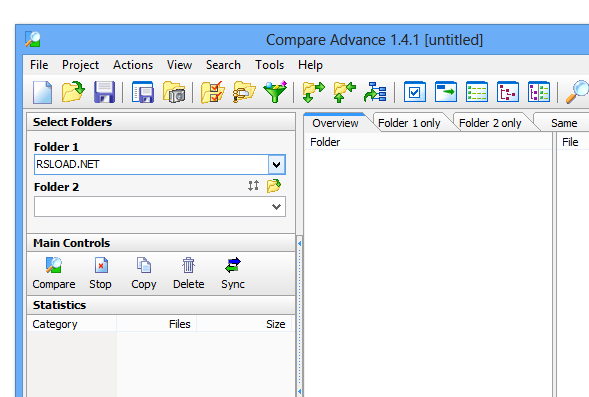Open the File menu
589x397 pixels.
(x=39, y=65)
